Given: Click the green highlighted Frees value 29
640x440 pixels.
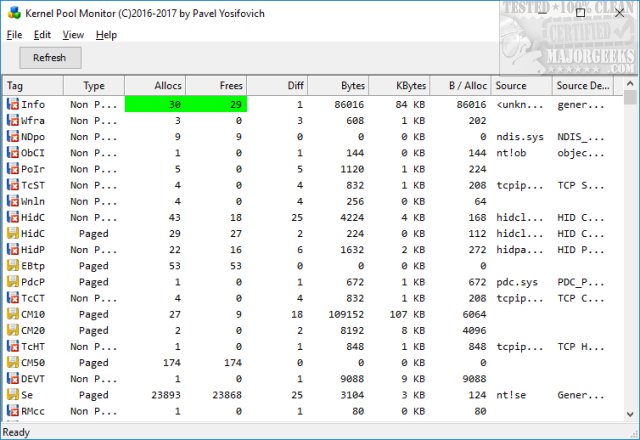Looking at the screenshot, I should (x=236, y=104).
